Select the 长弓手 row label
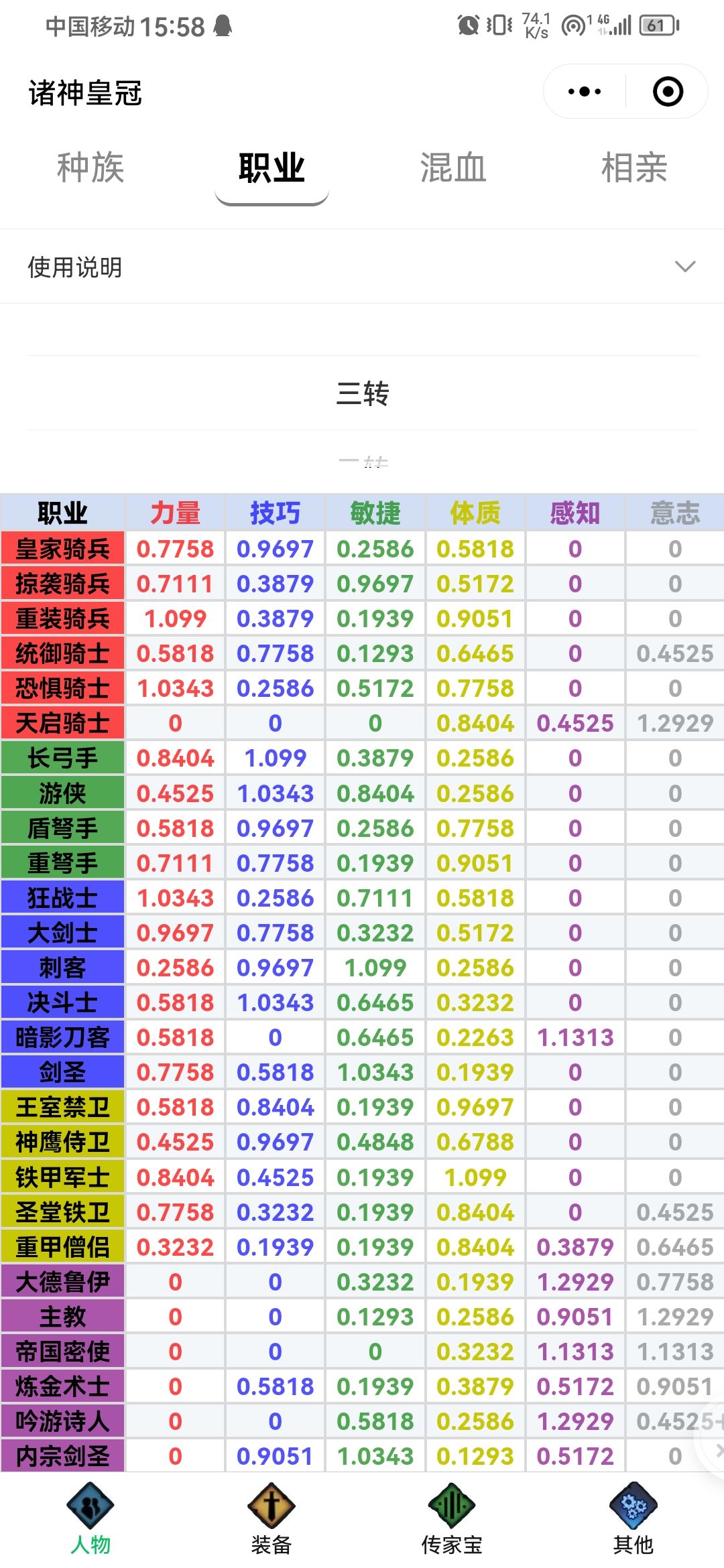This screenshot has height=1568, width=724. 62,758
